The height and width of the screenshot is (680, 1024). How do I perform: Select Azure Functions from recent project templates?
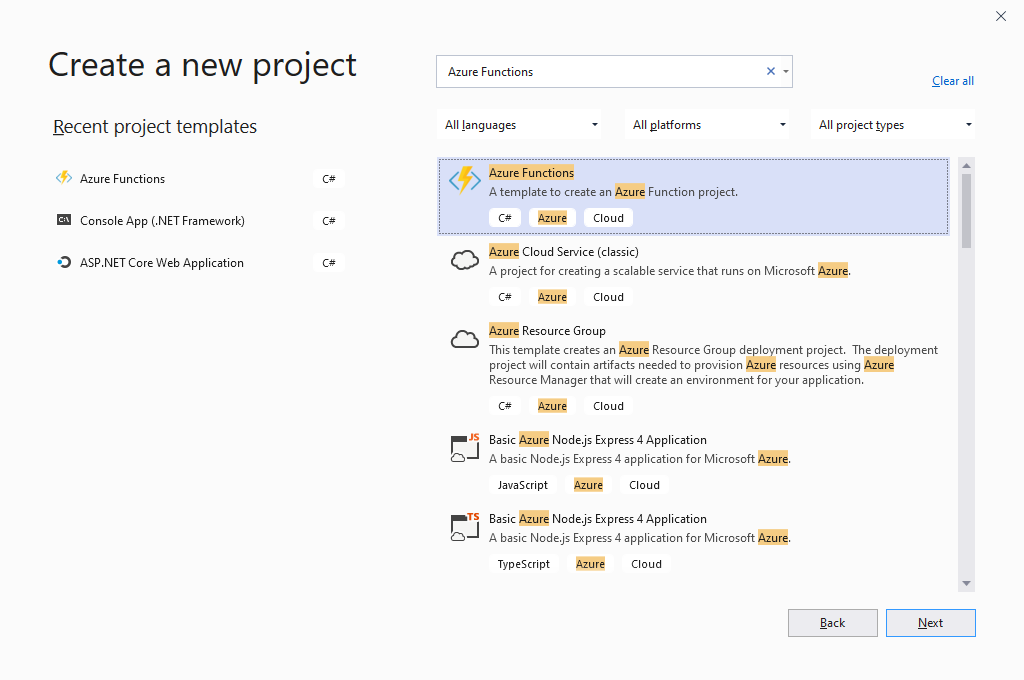[122, 179]
